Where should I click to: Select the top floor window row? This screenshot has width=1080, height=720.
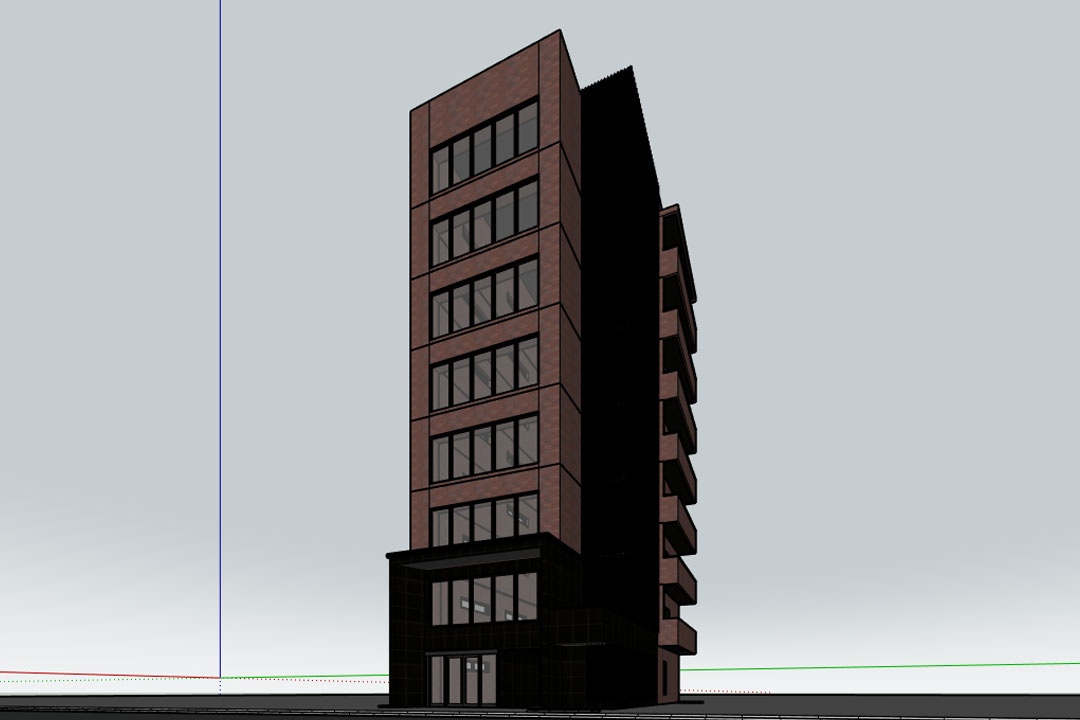tap(484, 148)
